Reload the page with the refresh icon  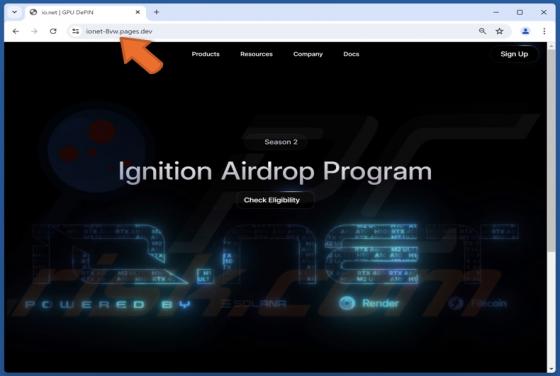53,31
